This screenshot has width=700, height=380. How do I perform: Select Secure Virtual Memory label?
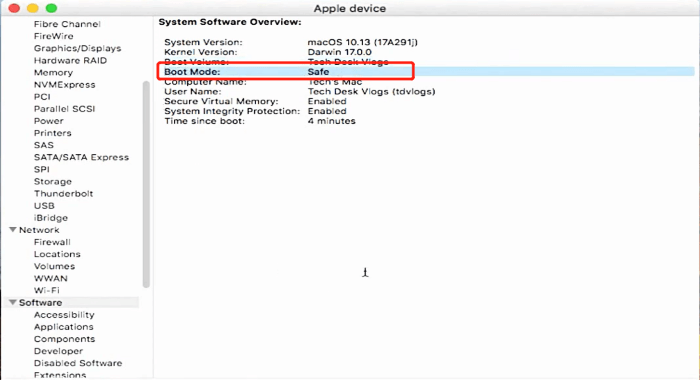tap(221, 101)
